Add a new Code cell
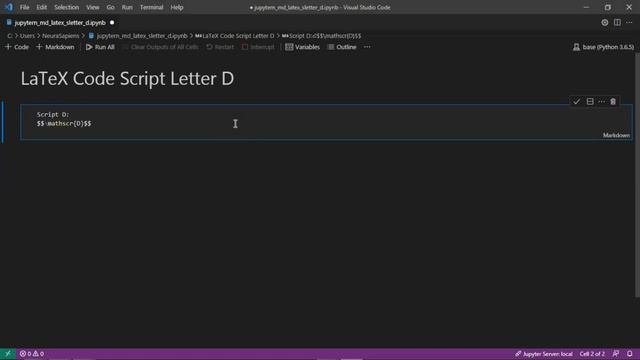Screen dimensions: 640x360 (17, 47)
